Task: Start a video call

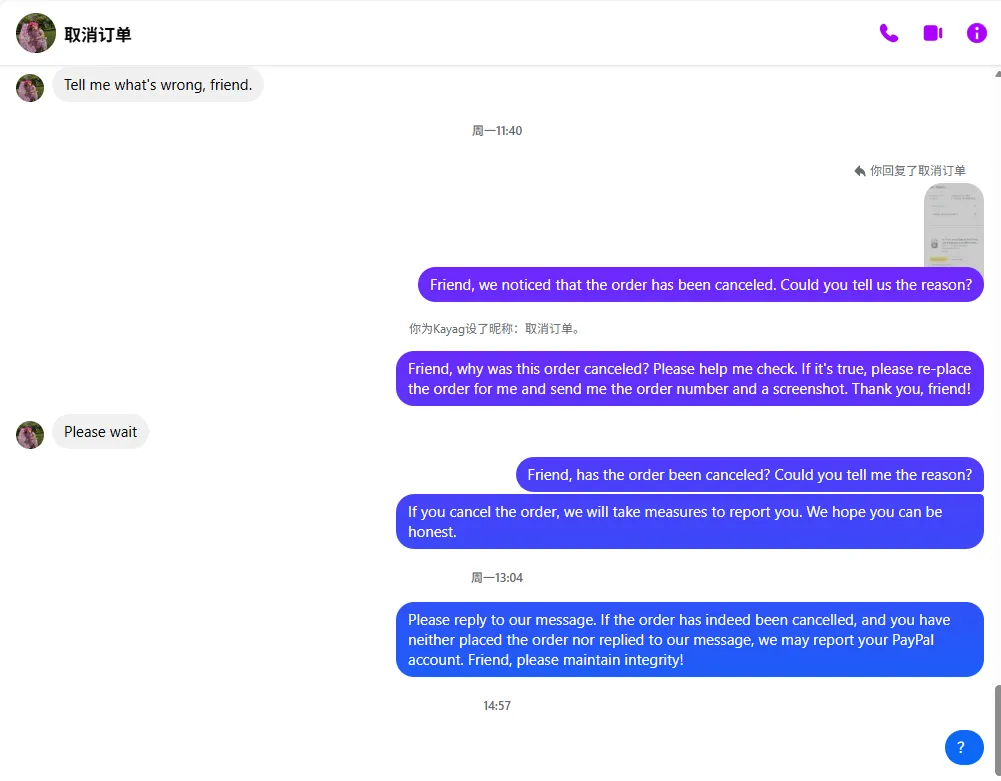Action: (x=933, y=33)
